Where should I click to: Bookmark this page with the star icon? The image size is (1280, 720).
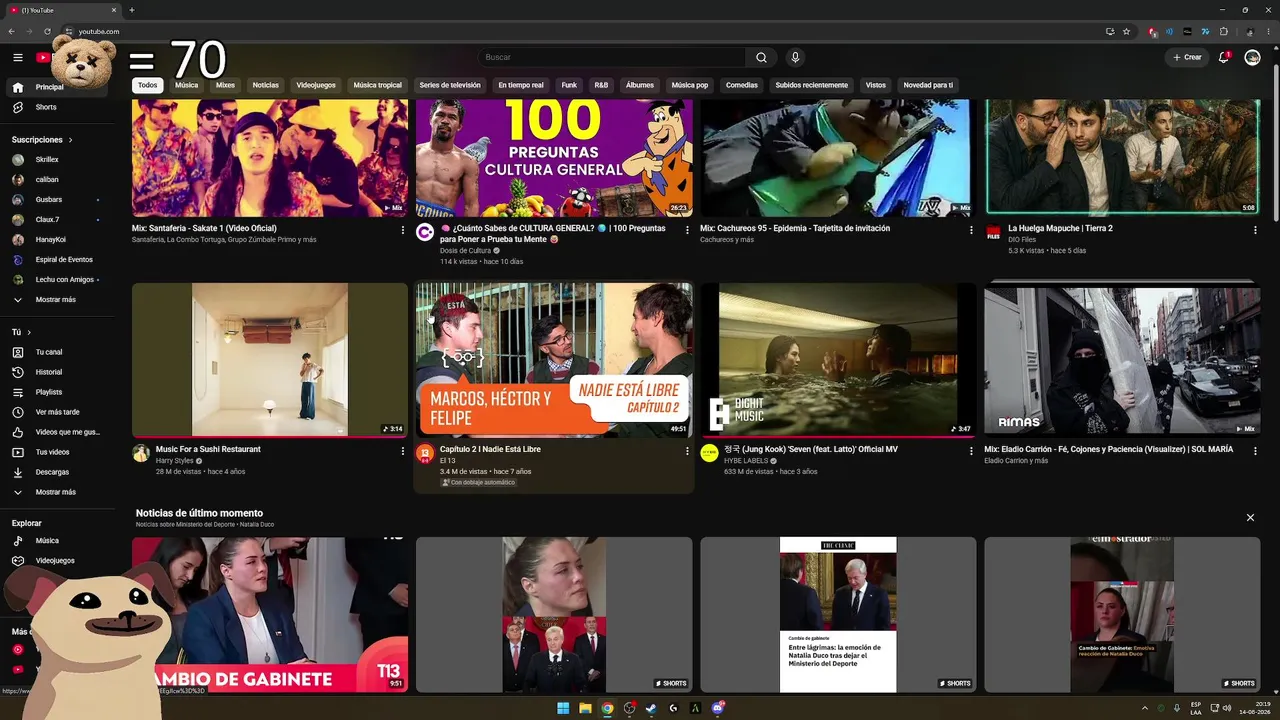click(1126, 31)
